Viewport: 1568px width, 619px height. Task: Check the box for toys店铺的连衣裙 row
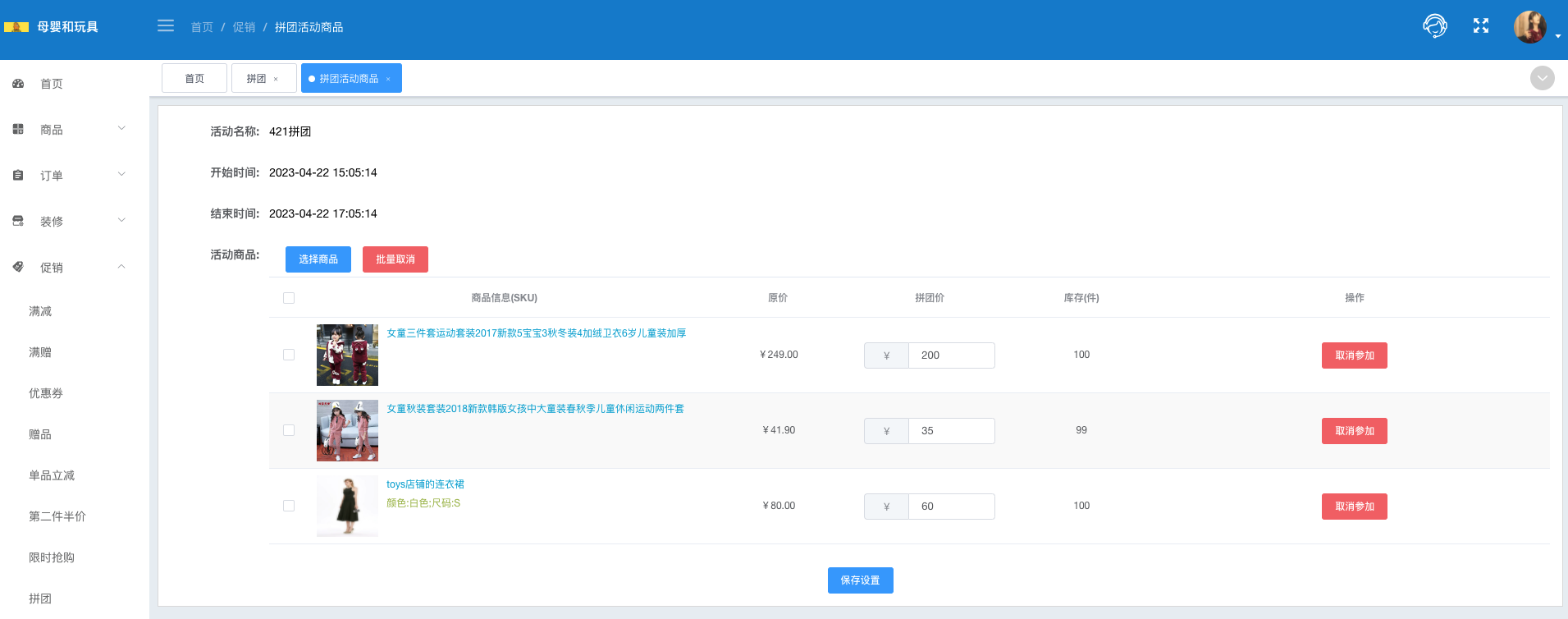click(x=289, y=506)
